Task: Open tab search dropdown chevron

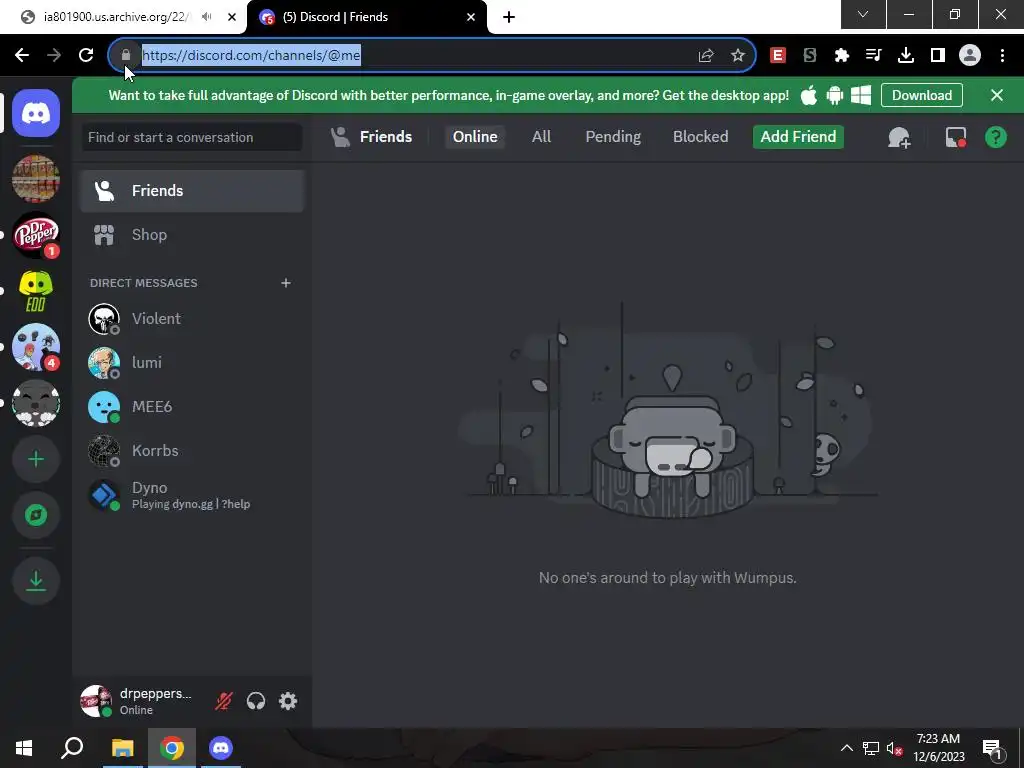Action: tap(863, 14)
